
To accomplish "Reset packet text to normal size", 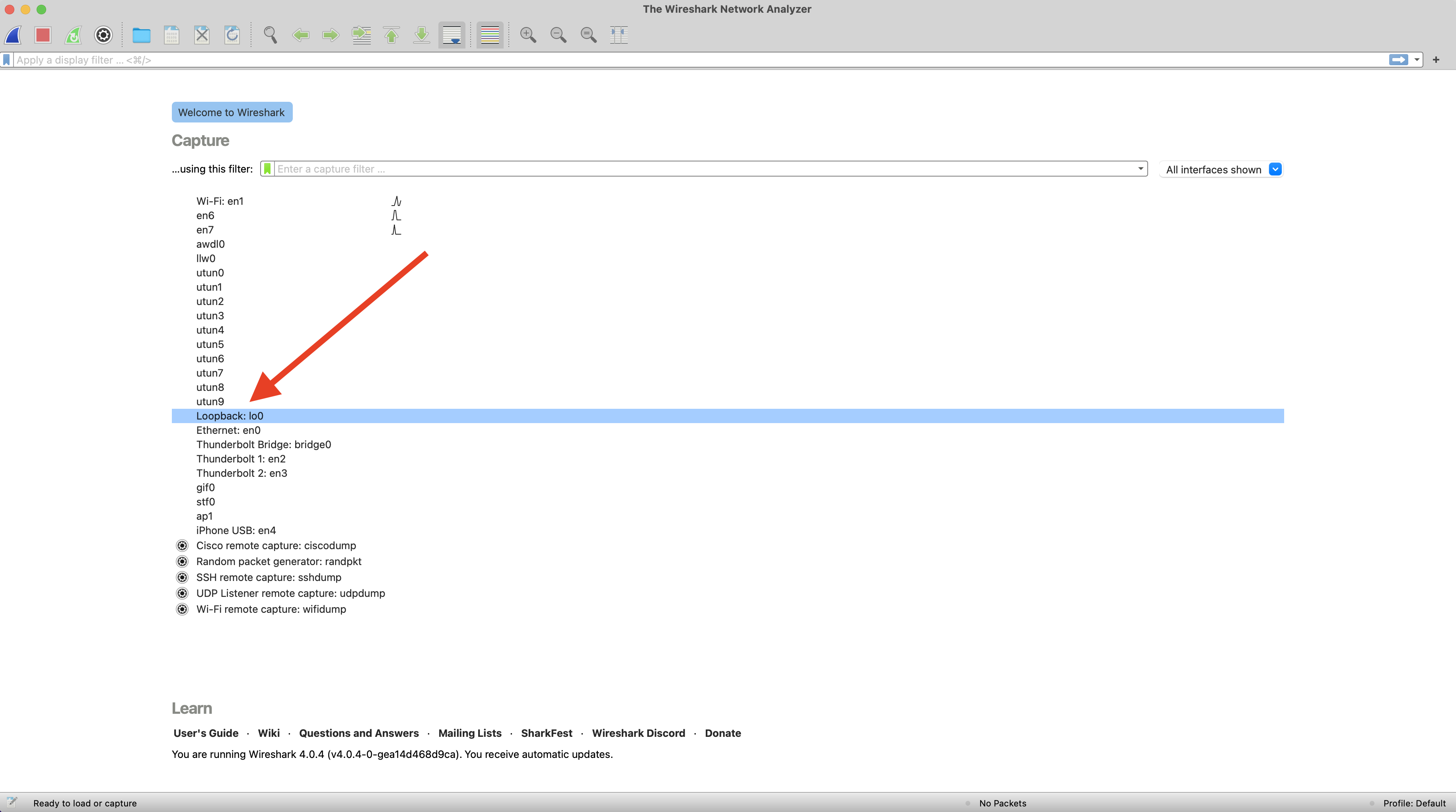I will [588, 35].
